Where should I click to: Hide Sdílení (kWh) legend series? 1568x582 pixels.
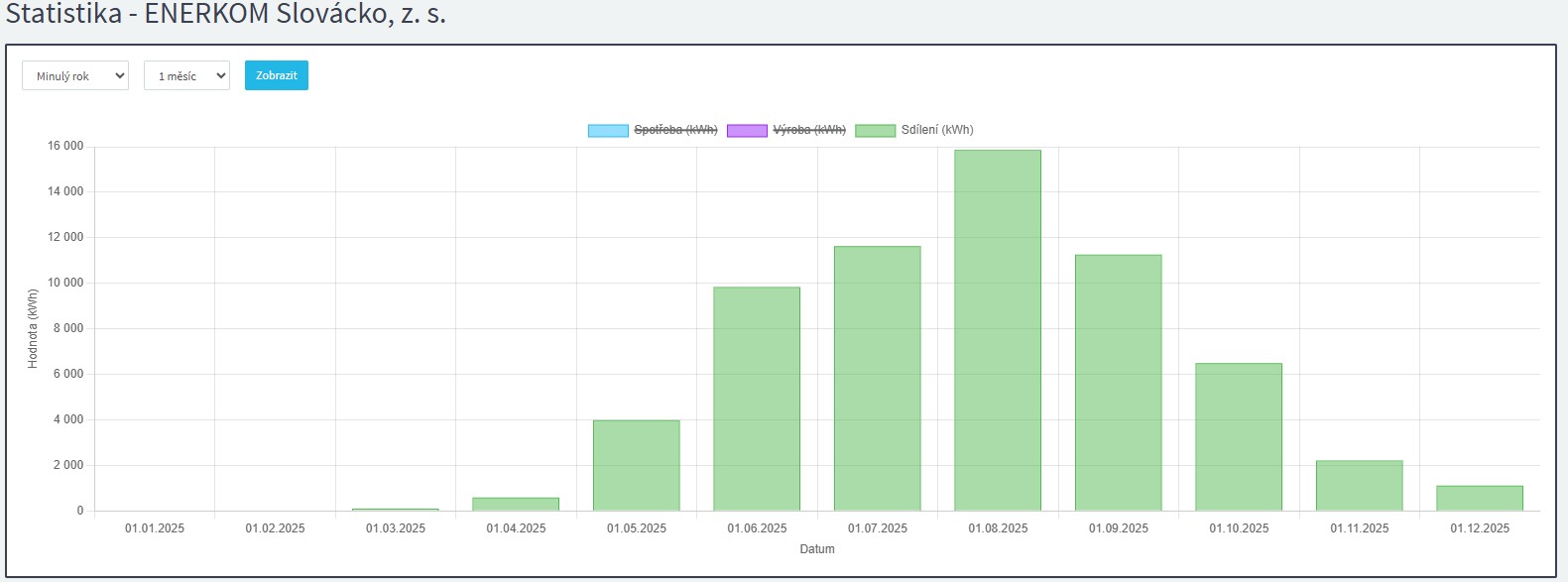click(x=936, y=130)
